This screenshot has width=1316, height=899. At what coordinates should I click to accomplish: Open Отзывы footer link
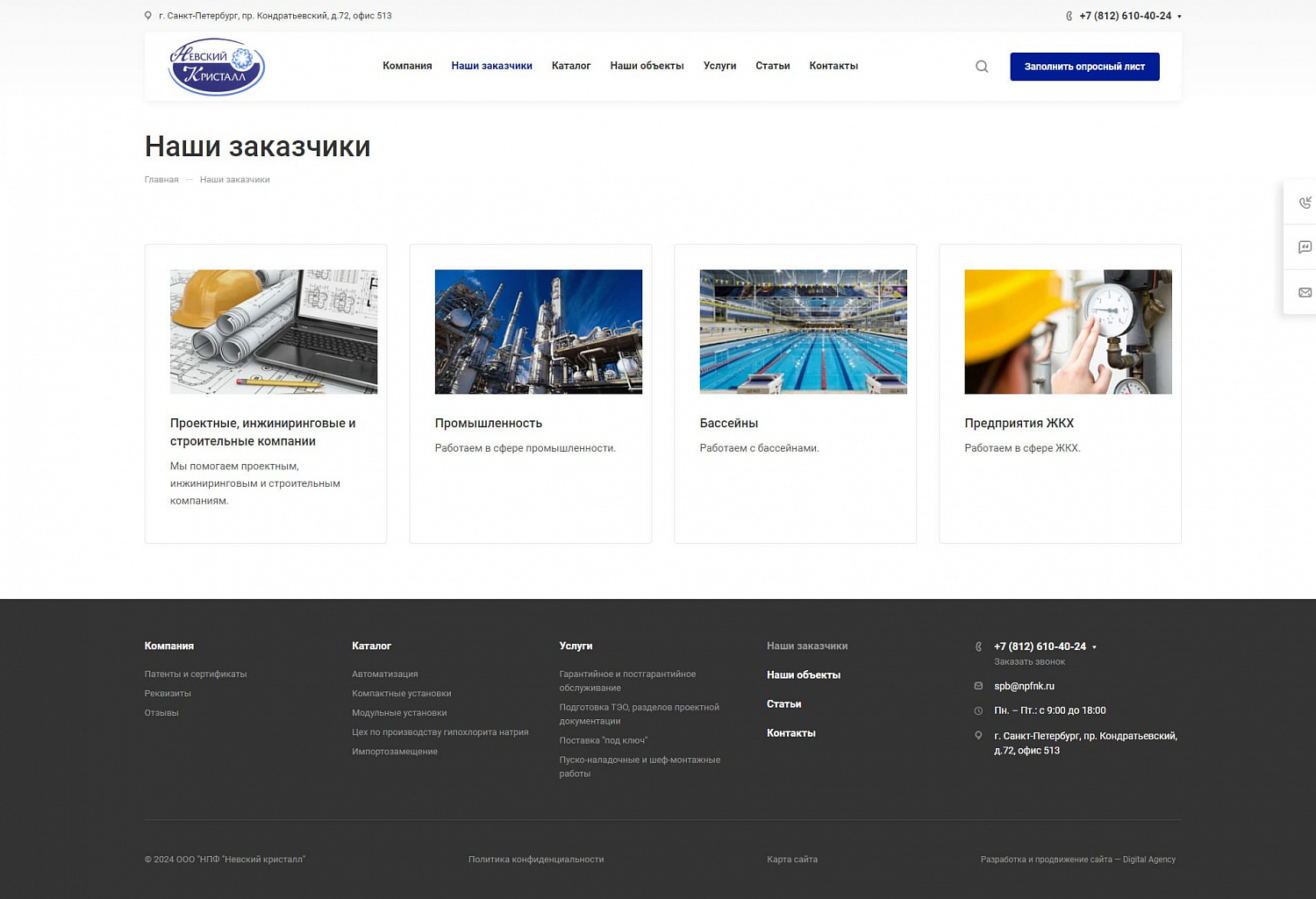161,713
